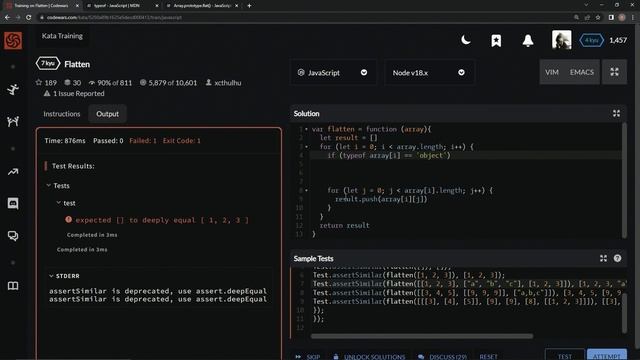The width and height of the screenshot is (640, 360).
Task: Expand the Solution editor panel
Action: [616, 113]
